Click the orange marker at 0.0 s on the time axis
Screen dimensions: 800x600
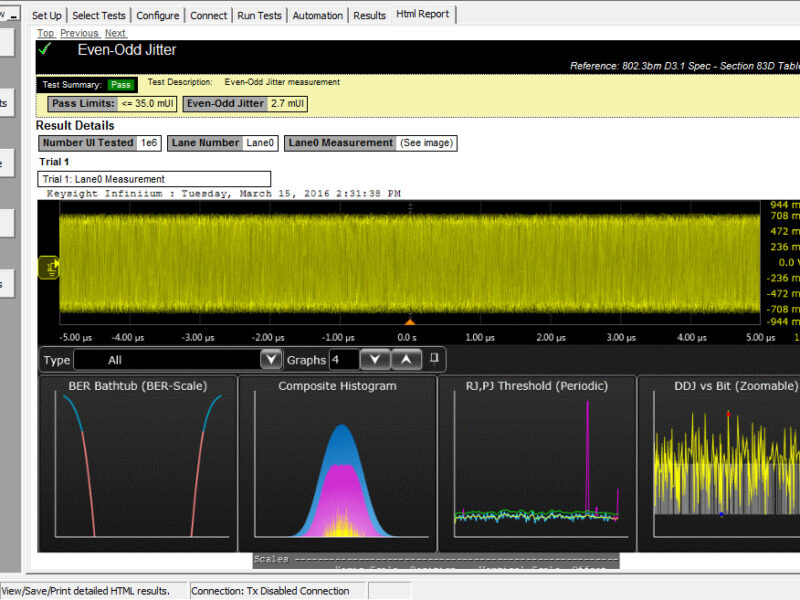pyautogui.click(x=409, y=322)
